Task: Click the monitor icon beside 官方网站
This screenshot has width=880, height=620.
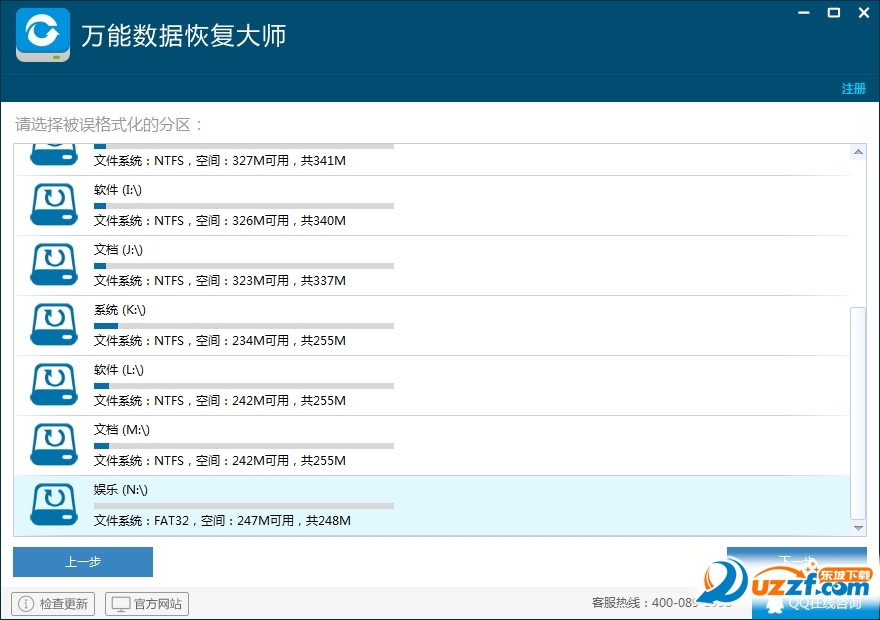Action: pyautogui.click(x=121, y=604)
